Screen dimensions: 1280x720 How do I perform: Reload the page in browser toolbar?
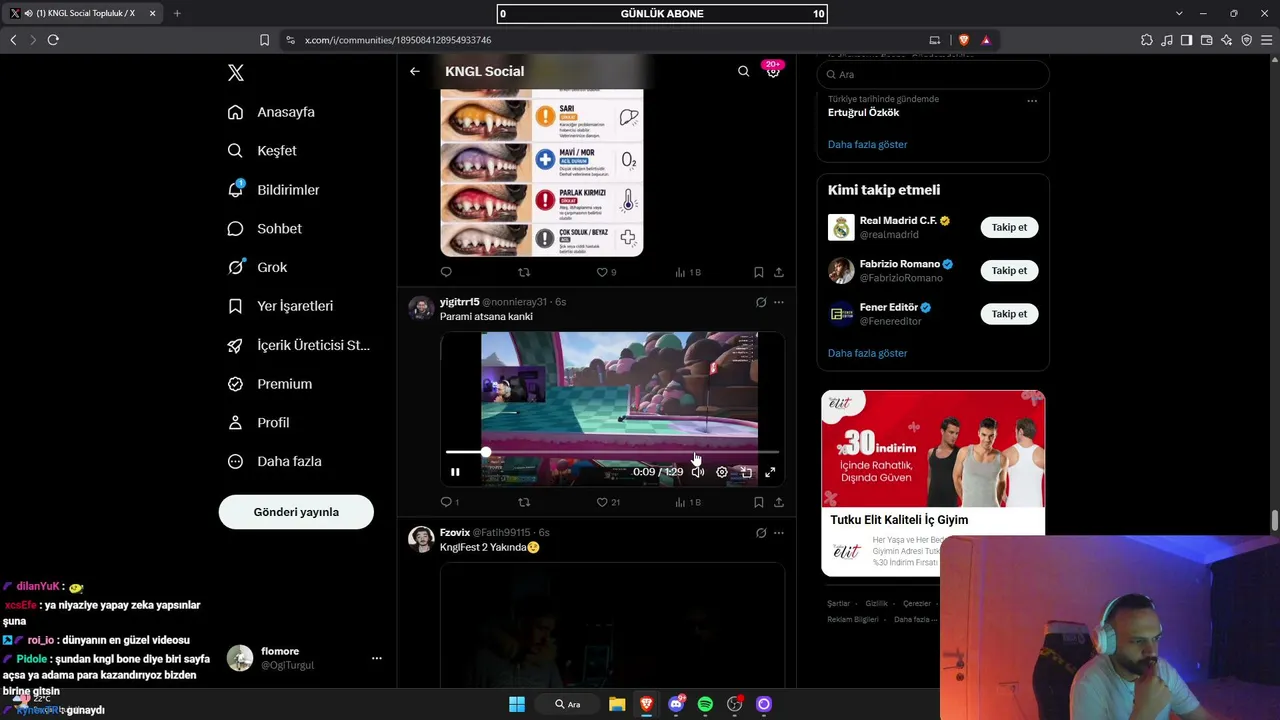53,40
